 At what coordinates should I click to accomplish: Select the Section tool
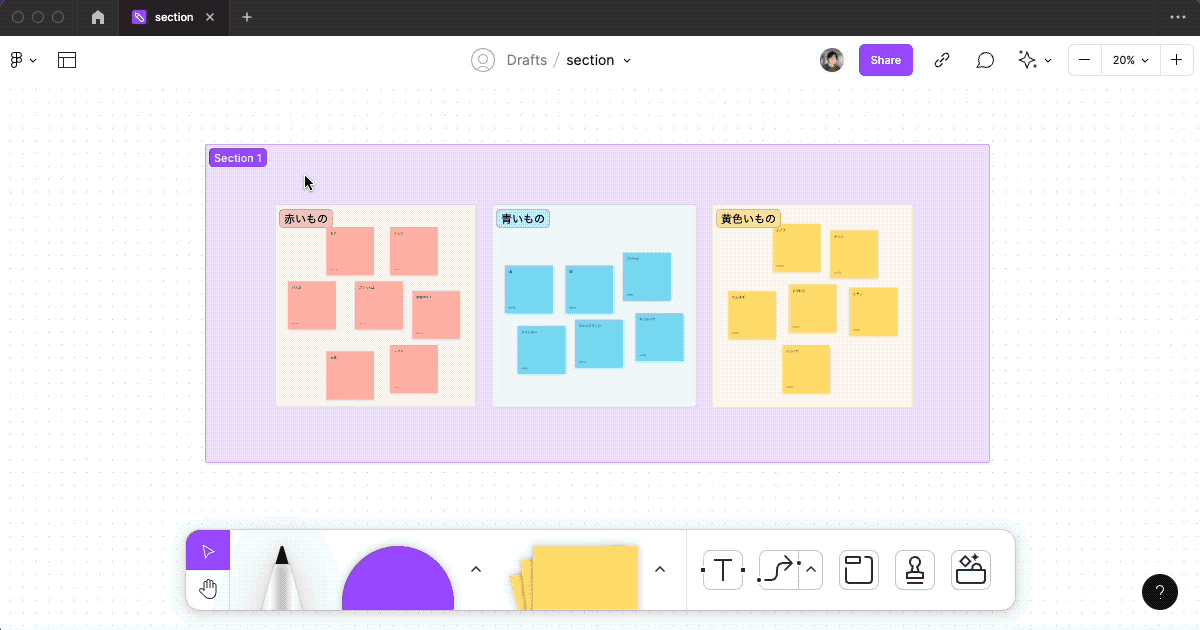[858, 570]
